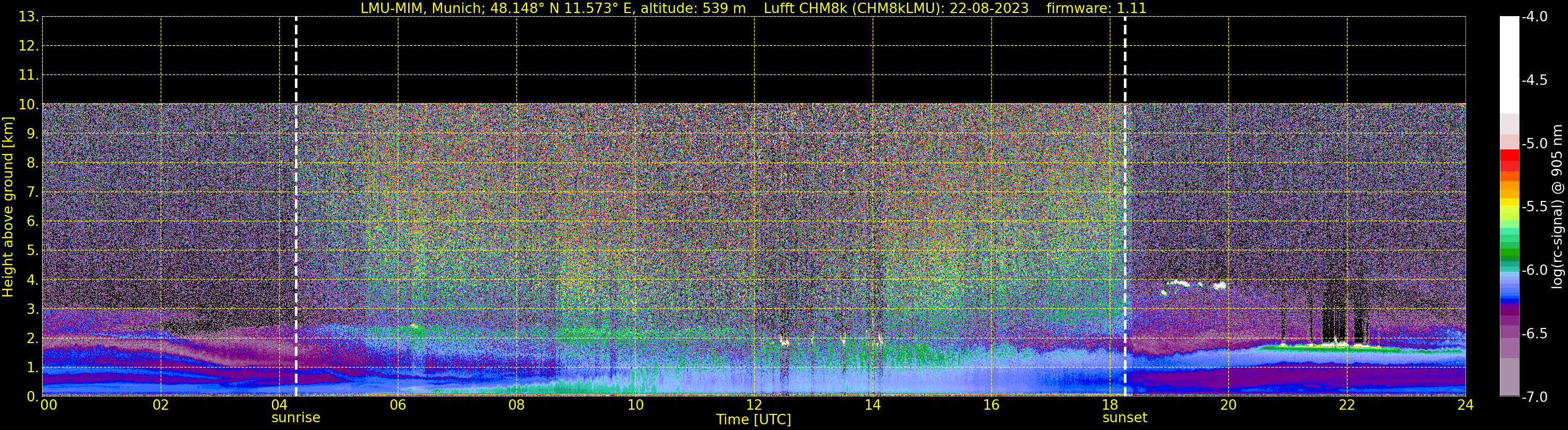Image resolution: width=1568 pixels, height=430 pixels.
Task: Click the '4.' height axis tick label
Action: (32, 280)
